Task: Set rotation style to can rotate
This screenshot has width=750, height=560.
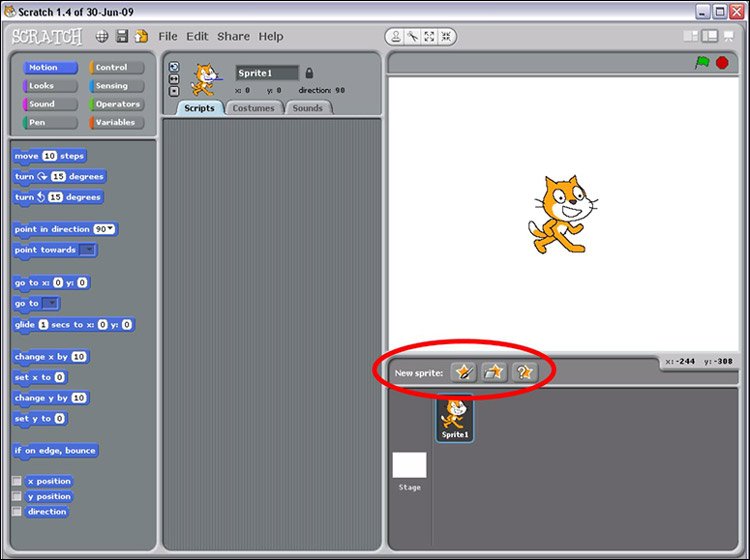Action: tap(174, 67)
